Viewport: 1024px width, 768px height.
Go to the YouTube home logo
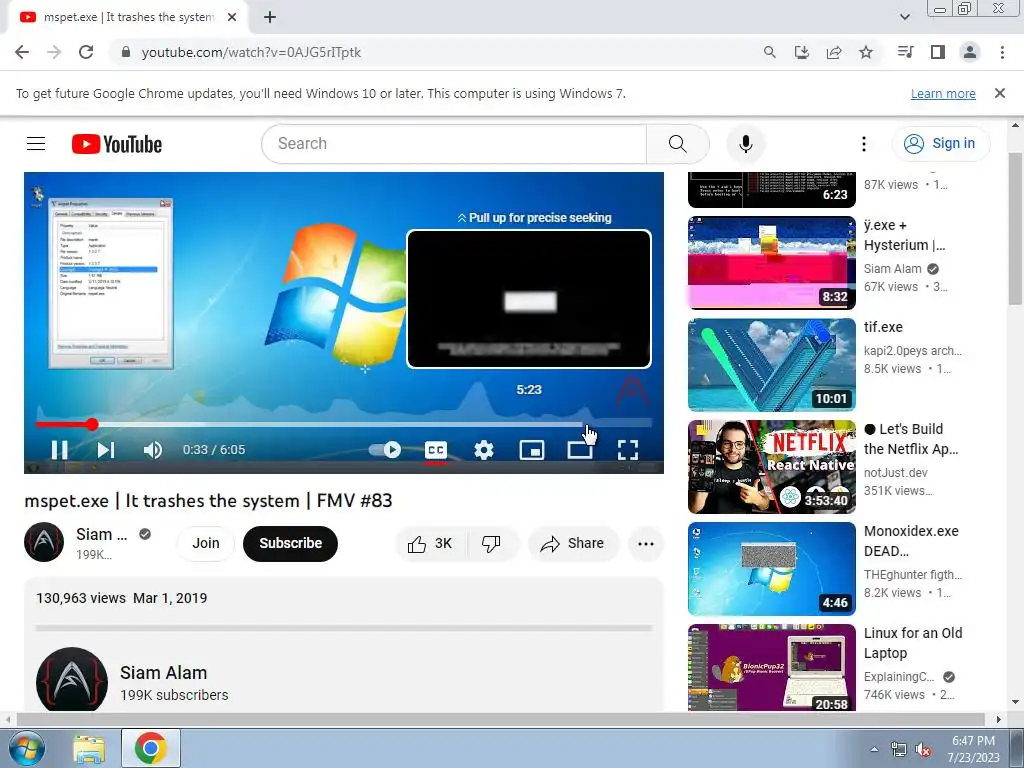coord(117,144)
